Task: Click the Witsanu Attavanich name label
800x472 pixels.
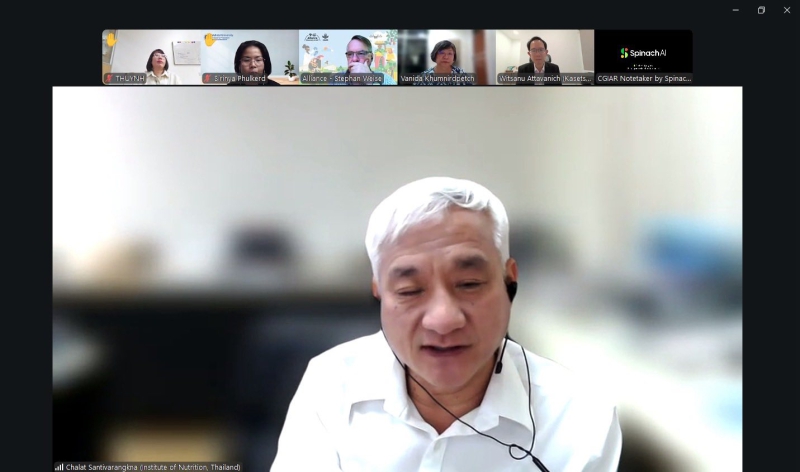Action: pyautogui.click(x=545, y=78)
